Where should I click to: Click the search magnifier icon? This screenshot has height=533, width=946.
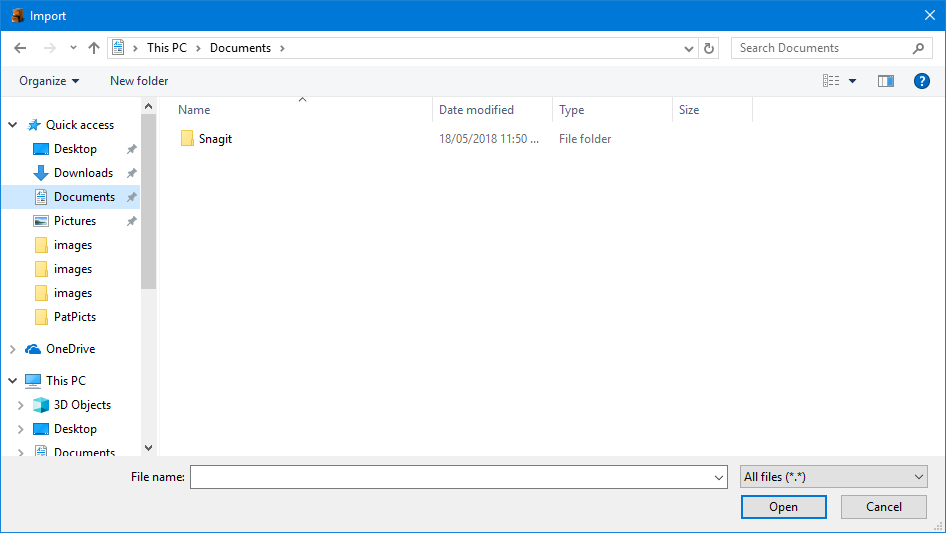tap(918, 48)
